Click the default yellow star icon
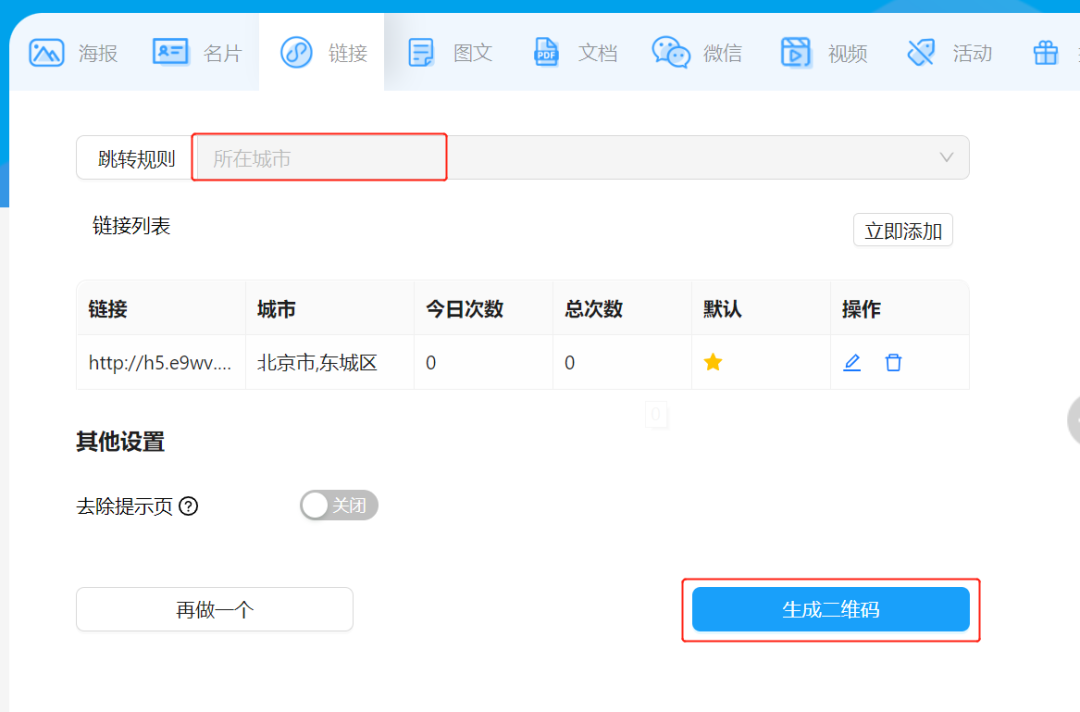The width and height of the screenshot is (1080, 712). [713, 362]
